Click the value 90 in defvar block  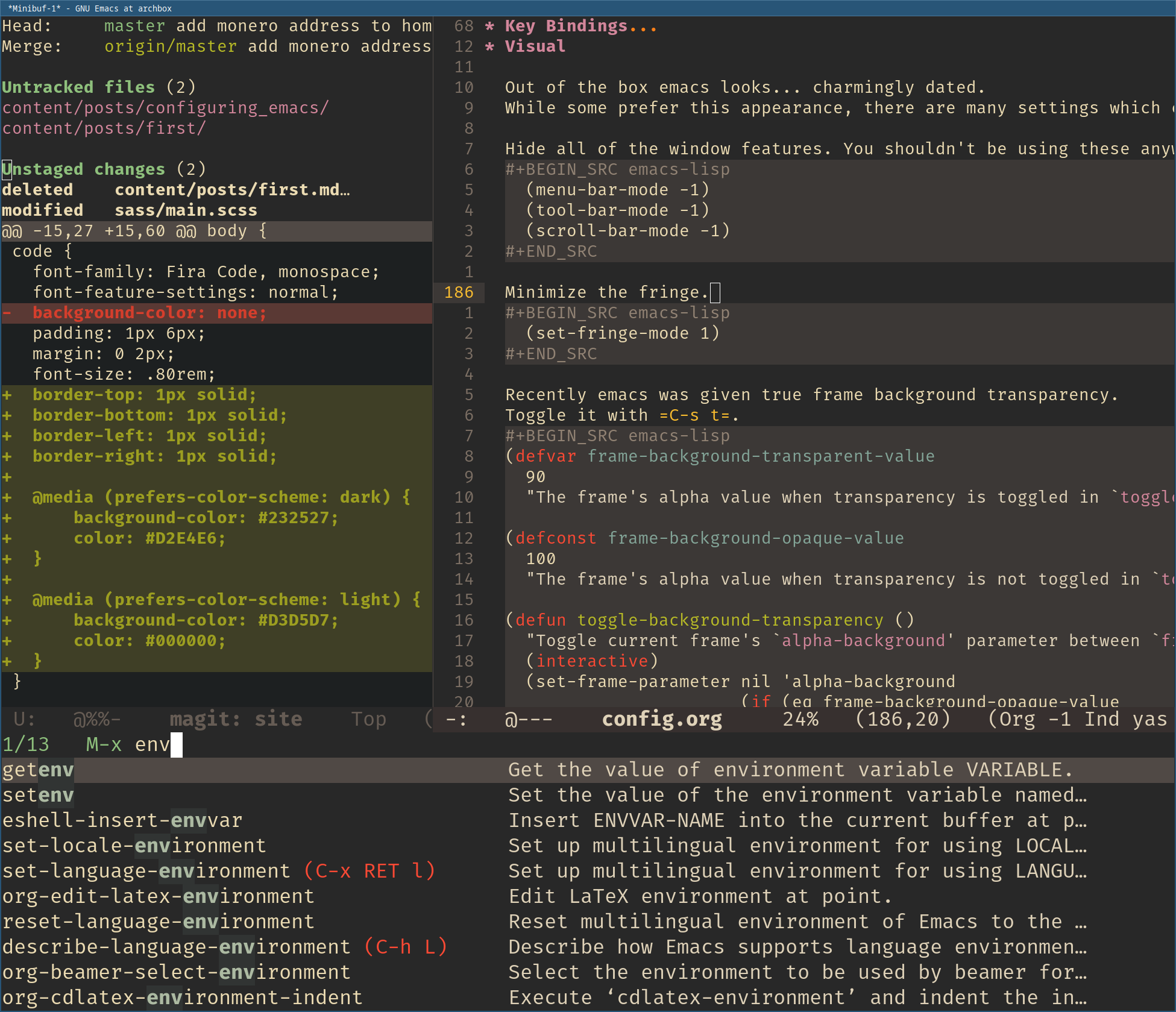(536, 477)
